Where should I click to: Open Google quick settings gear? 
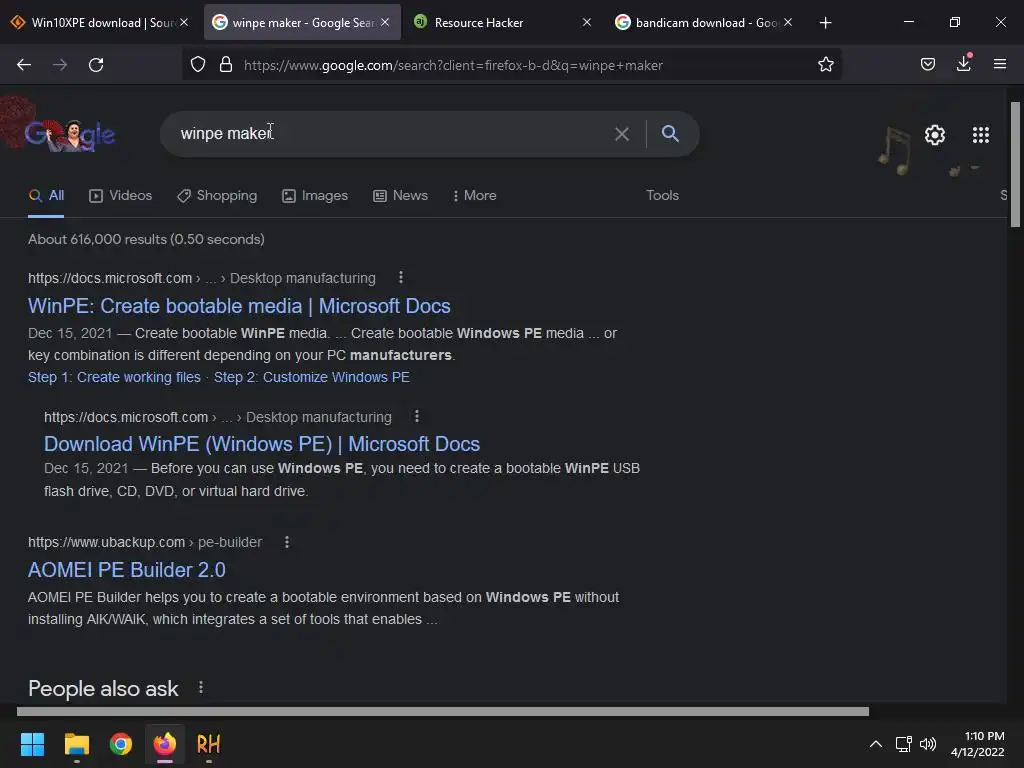pos(935,135)
